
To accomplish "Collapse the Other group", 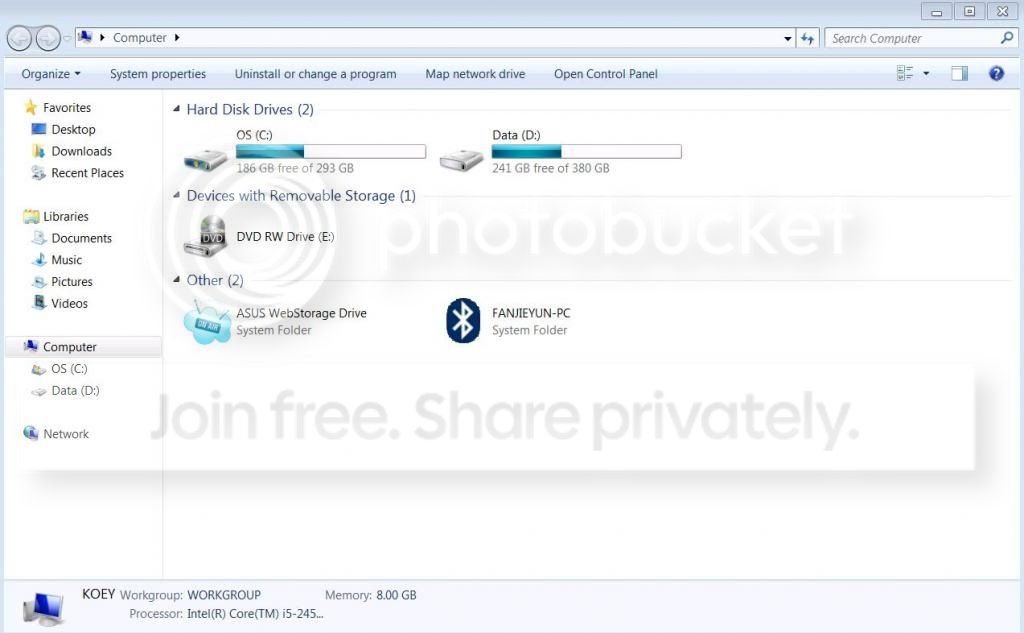I will tap(176, 280).
